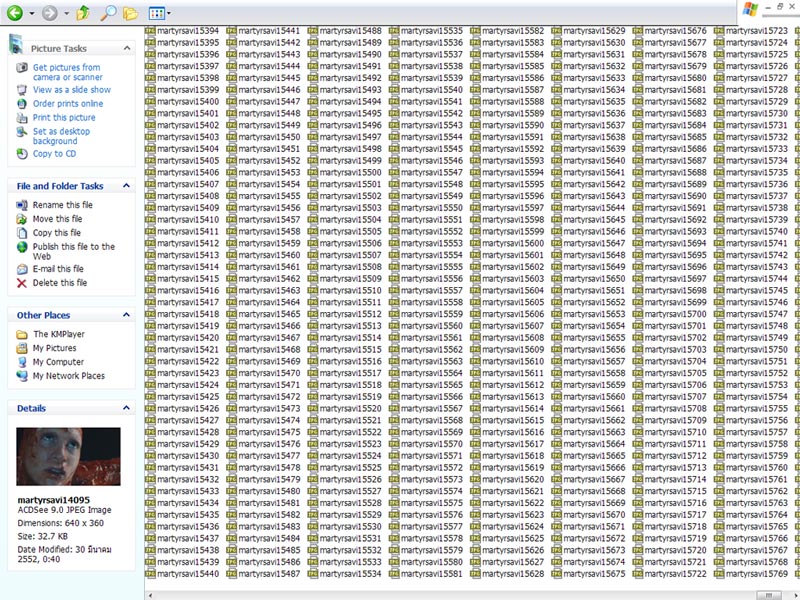Select file martyrsavi15700
Viewport: 800px width, 600px height.
pos(670,314)
